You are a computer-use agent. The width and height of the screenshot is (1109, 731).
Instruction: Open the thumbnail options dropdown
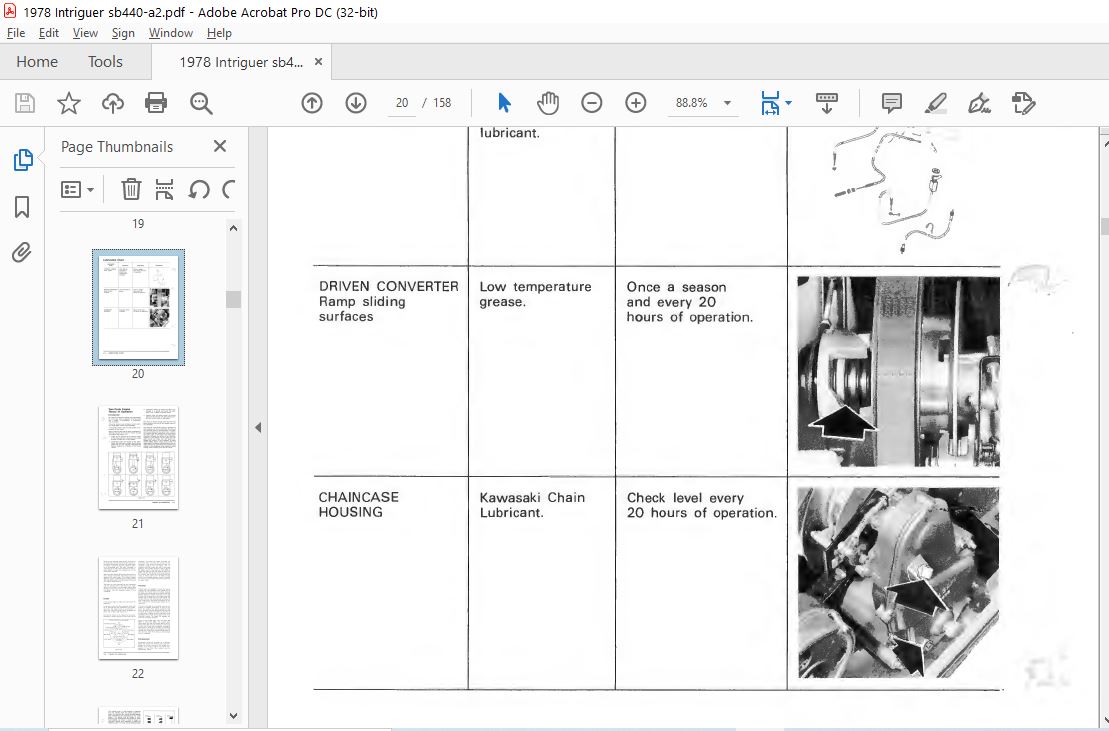pos(77,189)
